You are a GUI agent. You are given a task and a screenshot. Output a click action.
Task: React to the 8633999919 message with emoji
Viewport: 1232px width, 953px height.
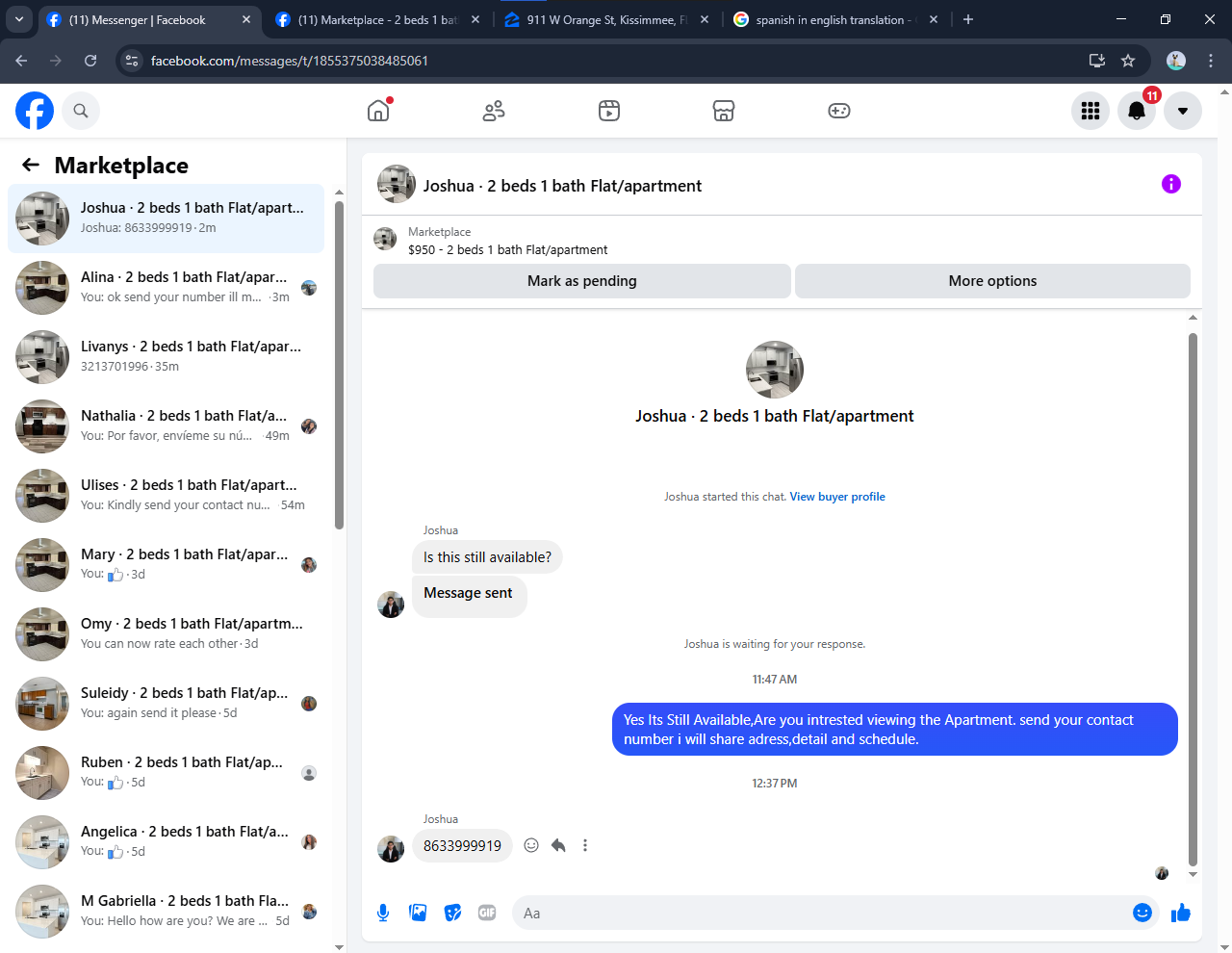click(531, 845)
